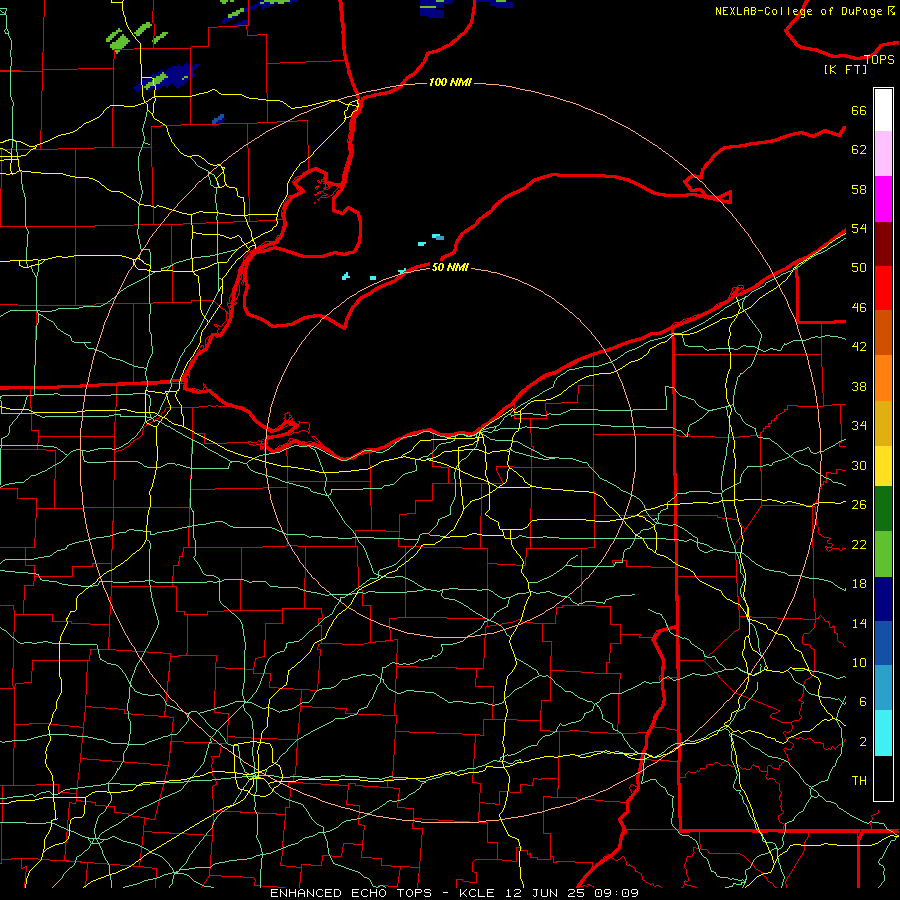Click the navy and green echo near top-left
This screenshot has height=900, width=900.
coord(167,77)
